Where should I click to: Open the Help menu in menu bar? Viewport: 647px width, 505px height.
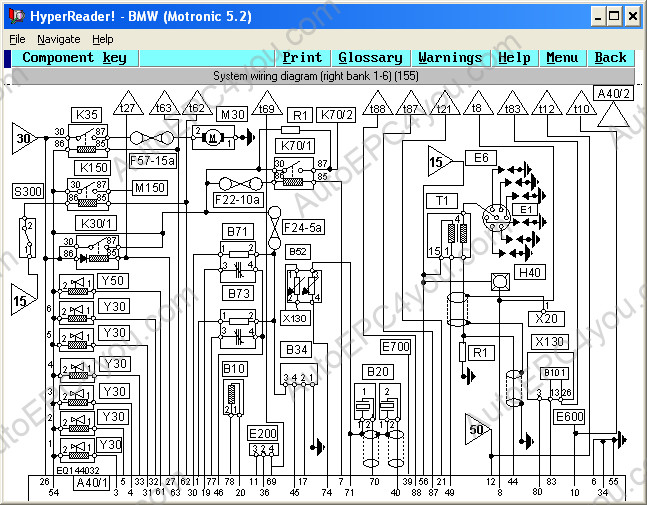coord(102,39)
